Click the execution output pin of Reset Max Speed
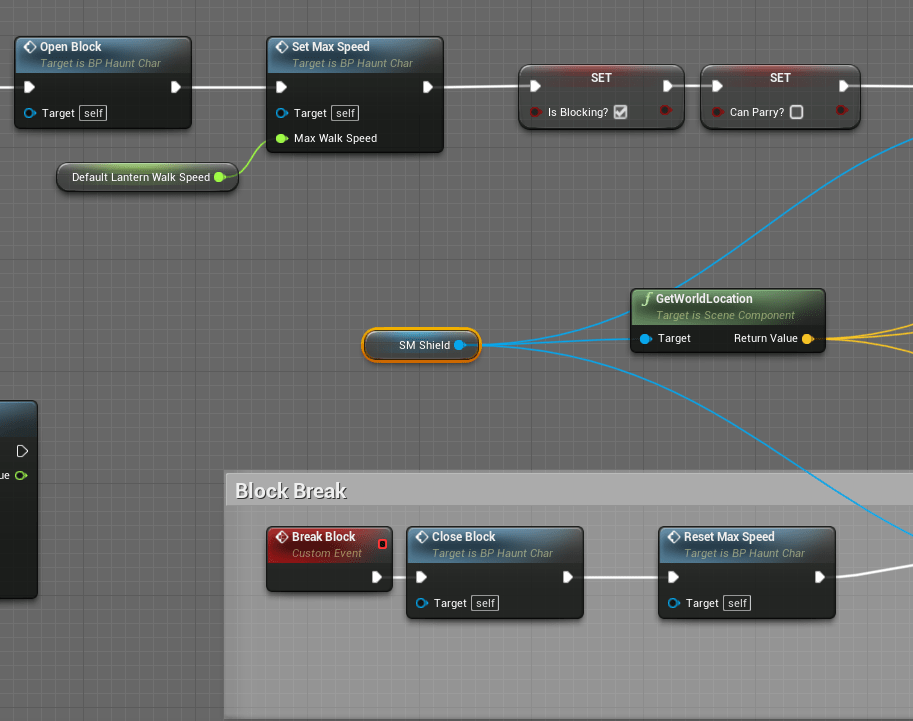 (820, 577)
